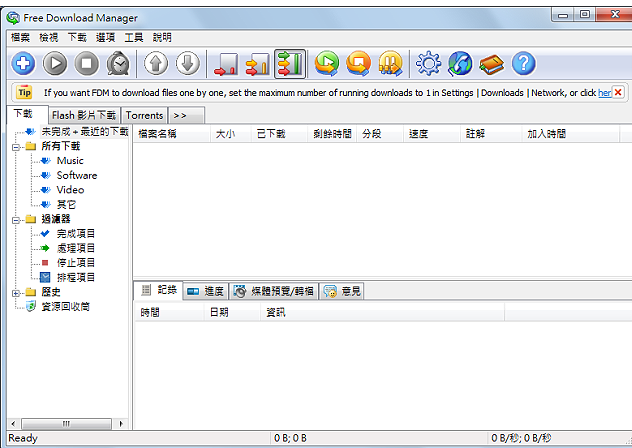Stop downloads with the square stop icon
Screen dimensions: 632x448
click(x=87, y=64)
